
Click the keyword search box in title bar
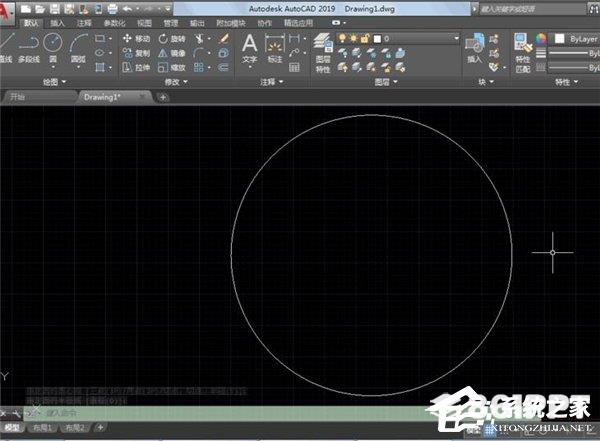click(533, 9)
